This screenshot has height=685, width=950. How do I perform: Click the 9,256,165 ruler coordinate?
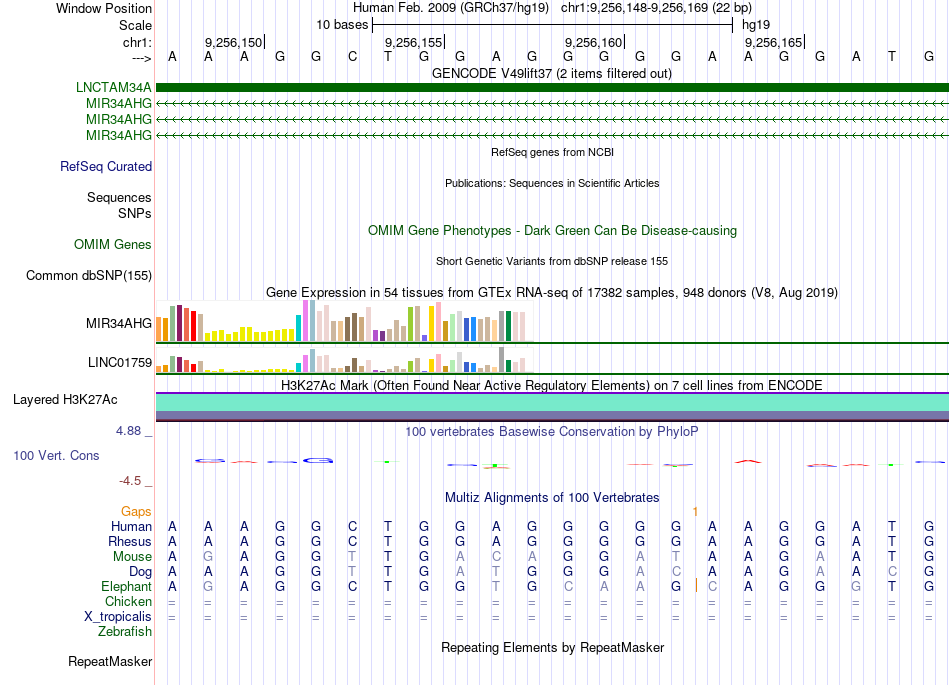pyautogui.click(x=773, y=42)
